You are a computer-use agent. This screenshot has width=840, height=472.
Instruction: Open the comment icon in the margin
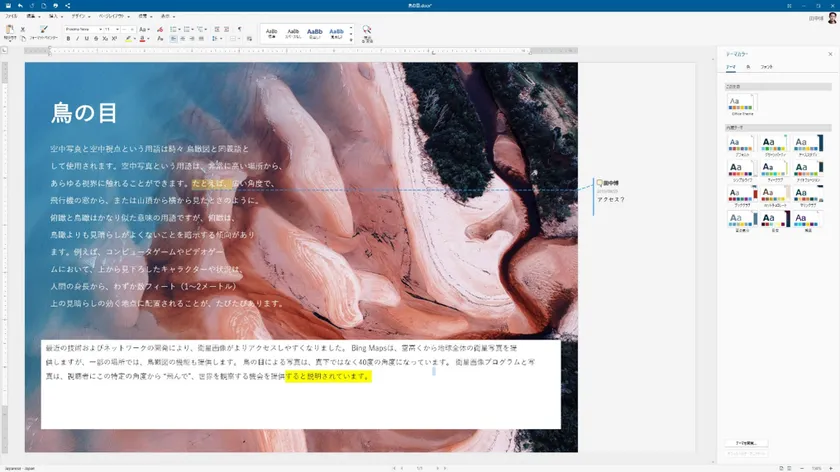(599, 183)
